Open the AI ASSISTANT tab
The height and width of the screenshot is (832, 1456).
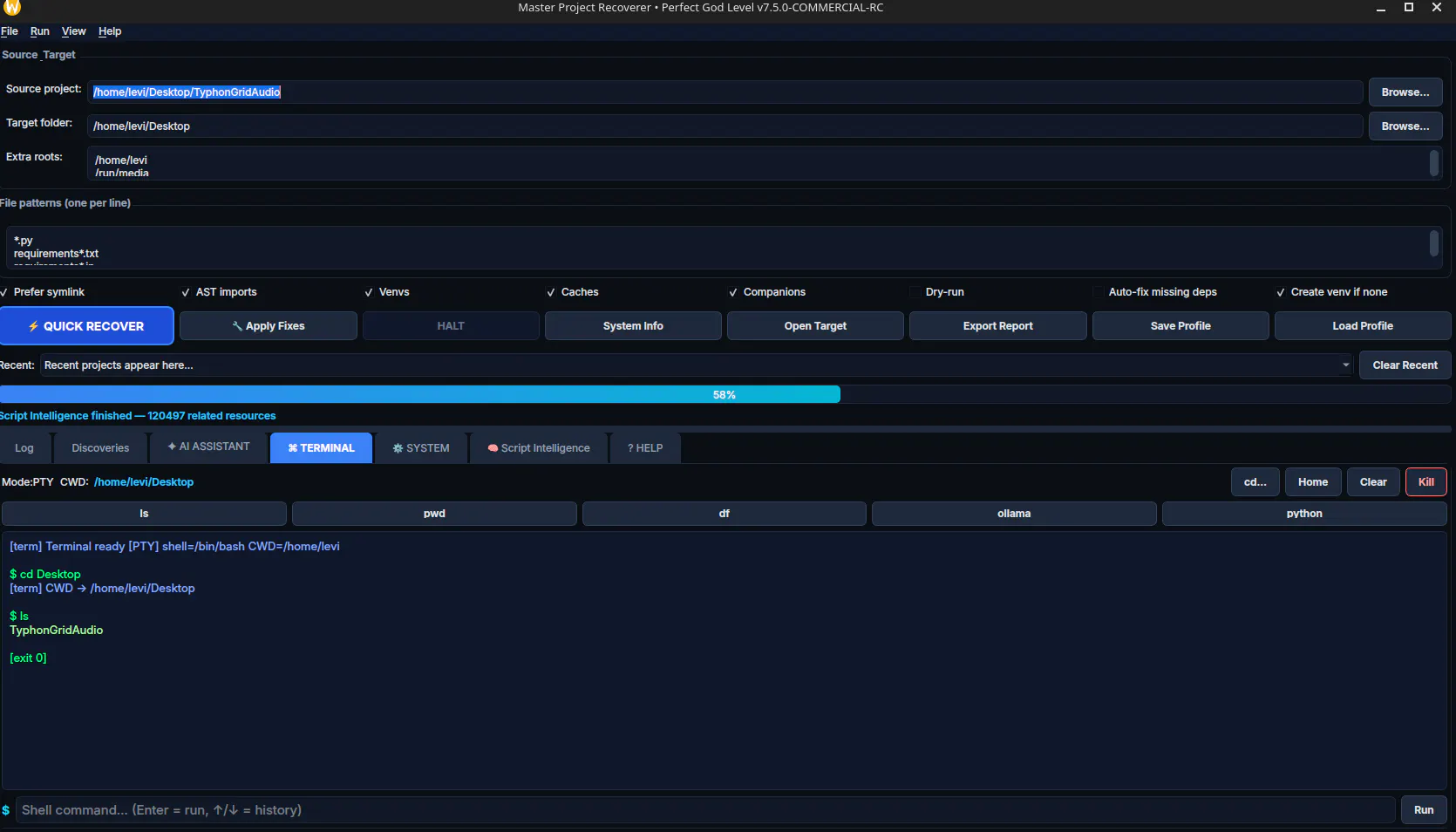coord(209,447)
